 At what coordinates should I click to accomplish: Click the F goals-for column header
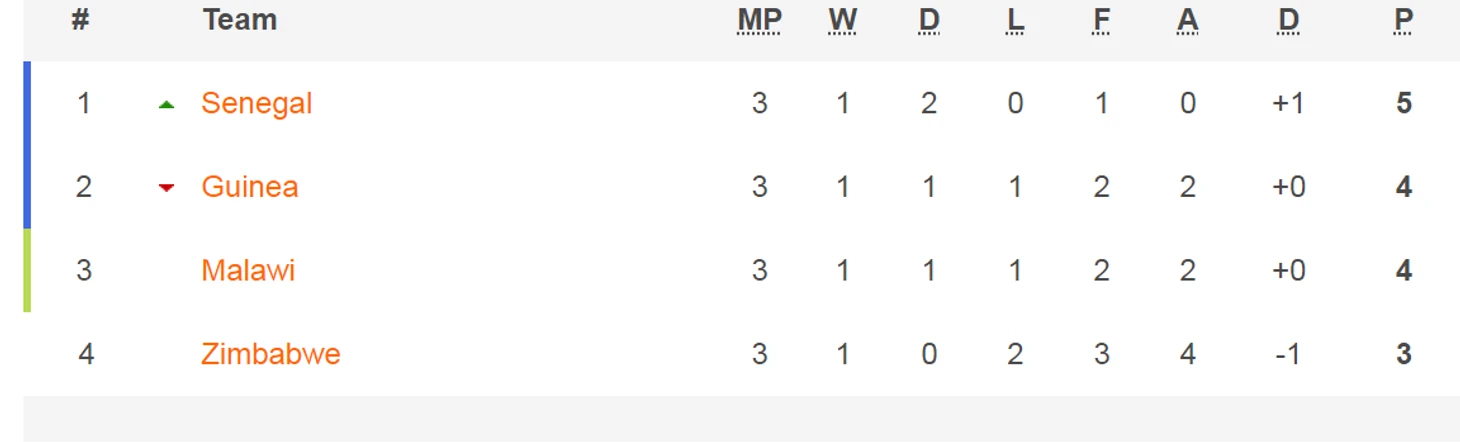coord(1101,20)
